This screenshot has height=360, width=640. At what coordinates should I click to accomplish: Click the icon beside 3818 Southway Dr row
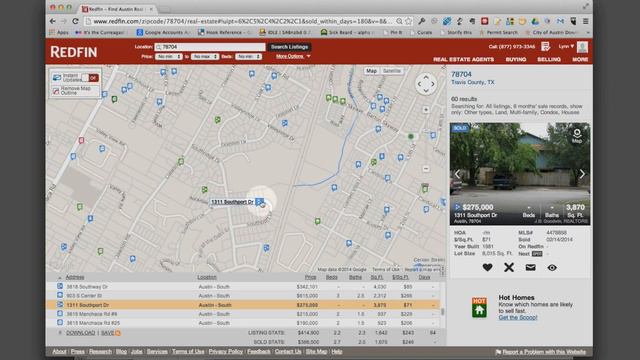(x=60, y=287)
